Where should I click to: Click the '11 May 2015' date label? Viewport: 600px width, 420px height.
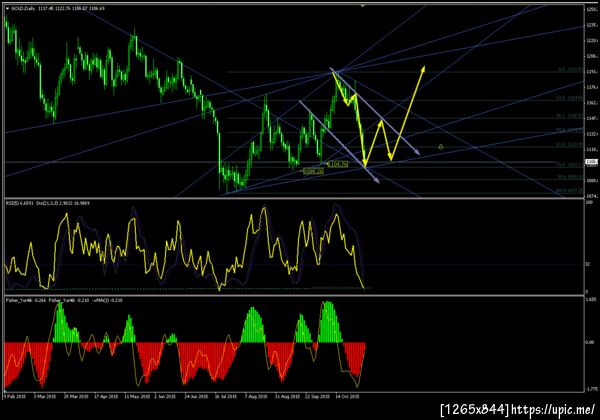pos(137,397)
